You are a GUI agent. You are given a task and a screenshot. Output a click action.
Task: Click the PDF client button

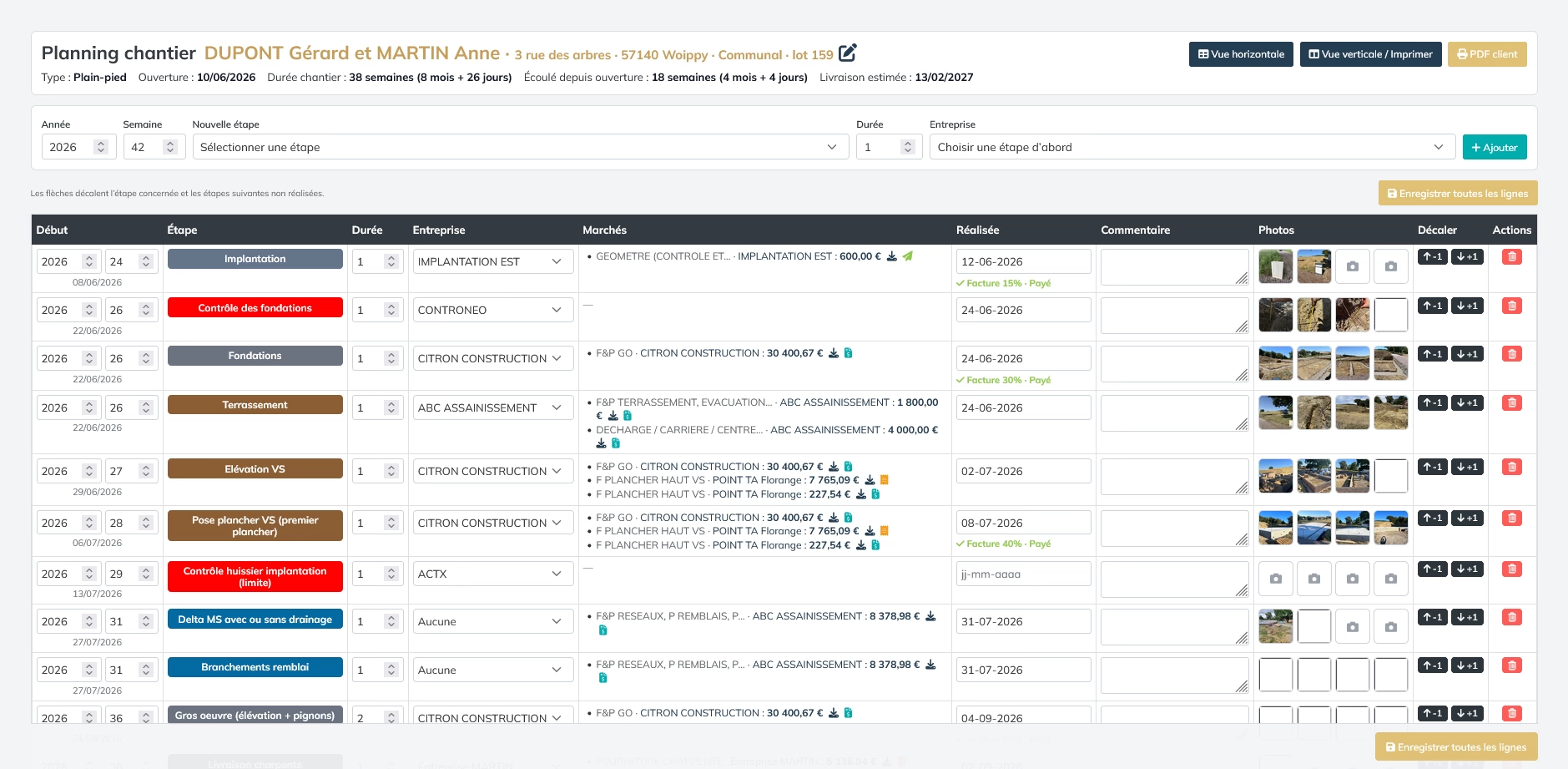tap(1487, 54)
